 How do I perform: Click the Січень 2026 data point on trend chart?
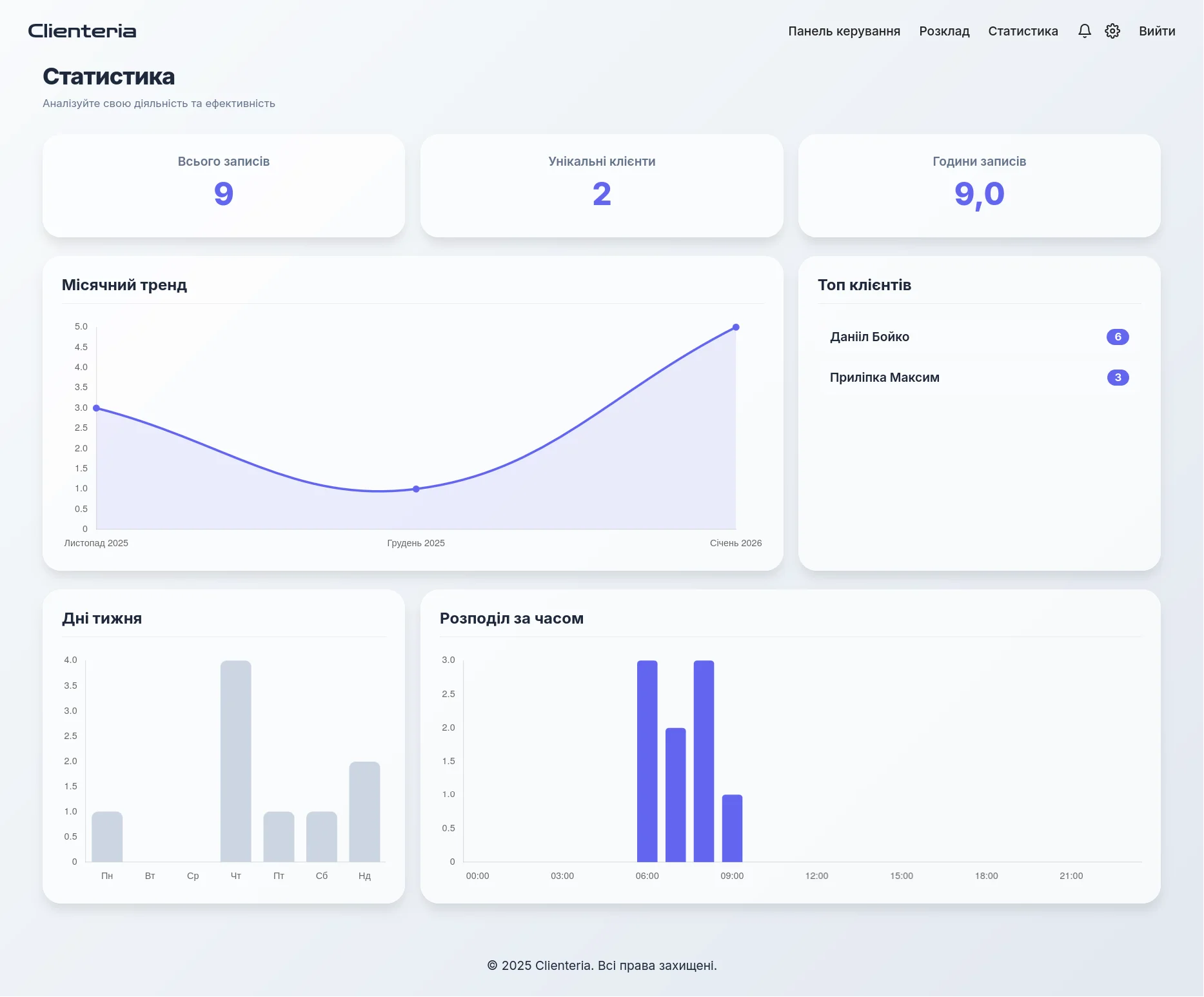tap(736, 327)
